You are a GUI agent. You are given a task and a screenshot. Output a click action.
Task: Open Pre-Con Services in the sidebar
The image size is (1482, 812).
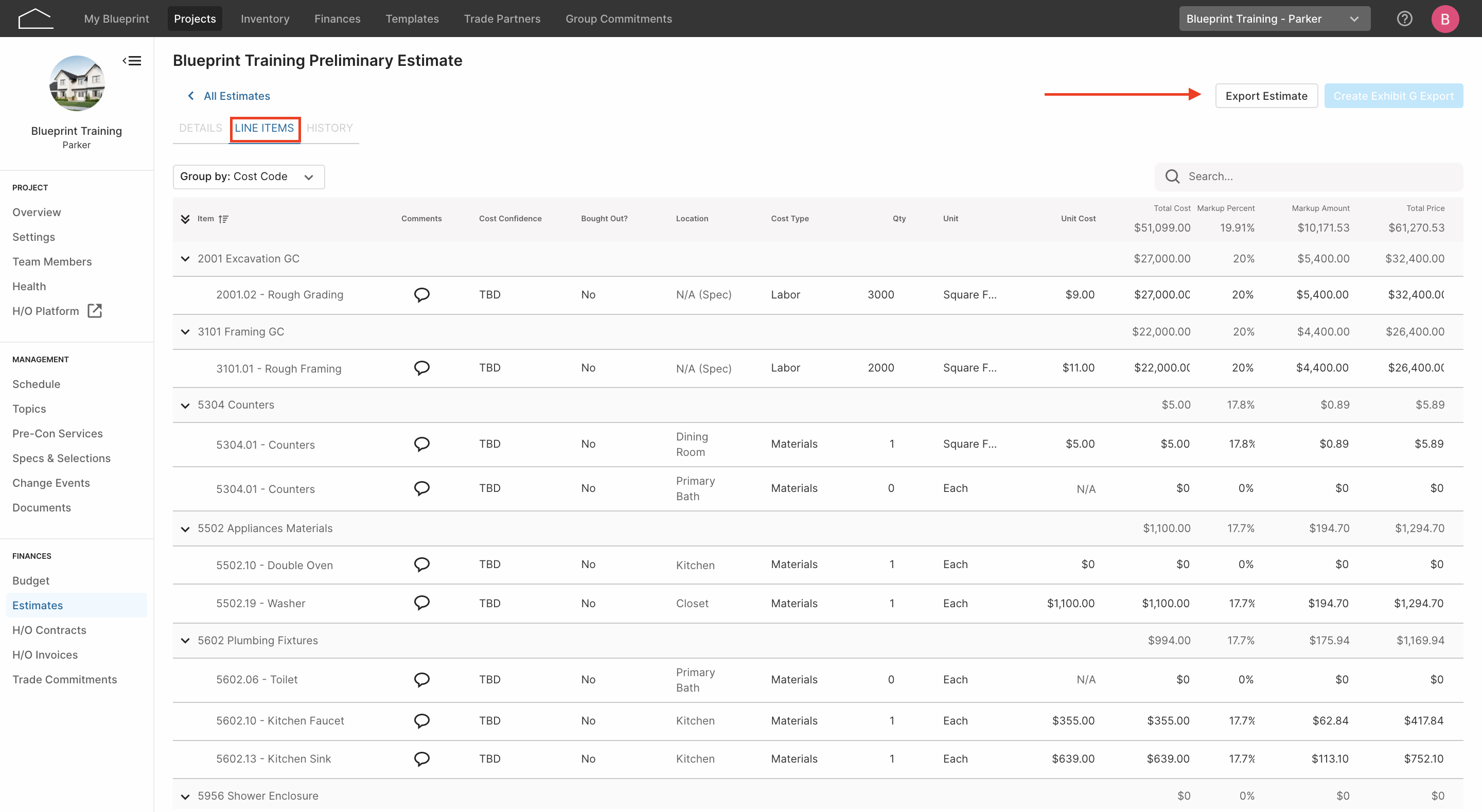[58, 433]
